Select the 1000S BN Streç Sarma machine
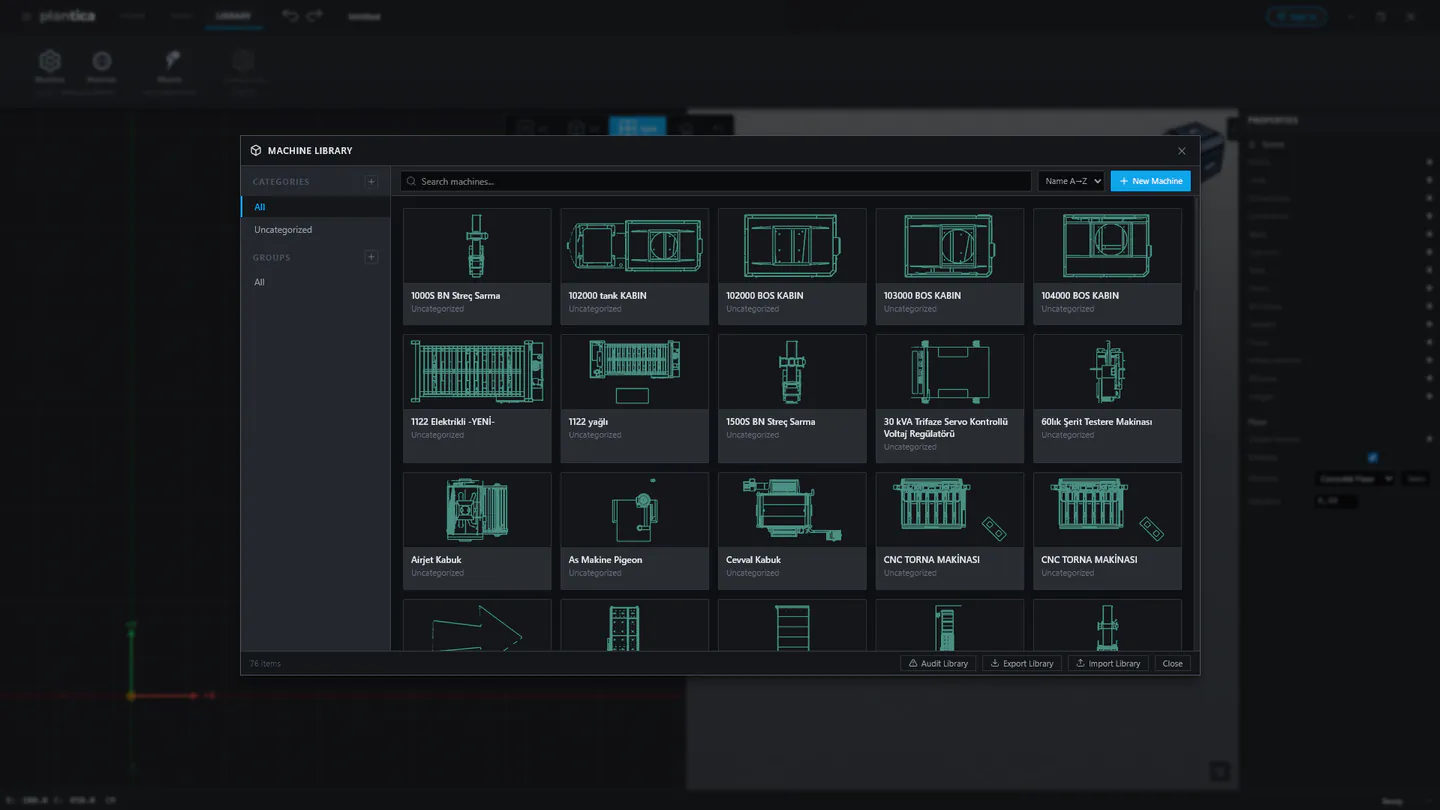Viewport: 1440px width, 810px height. click(x=477, y=266)
